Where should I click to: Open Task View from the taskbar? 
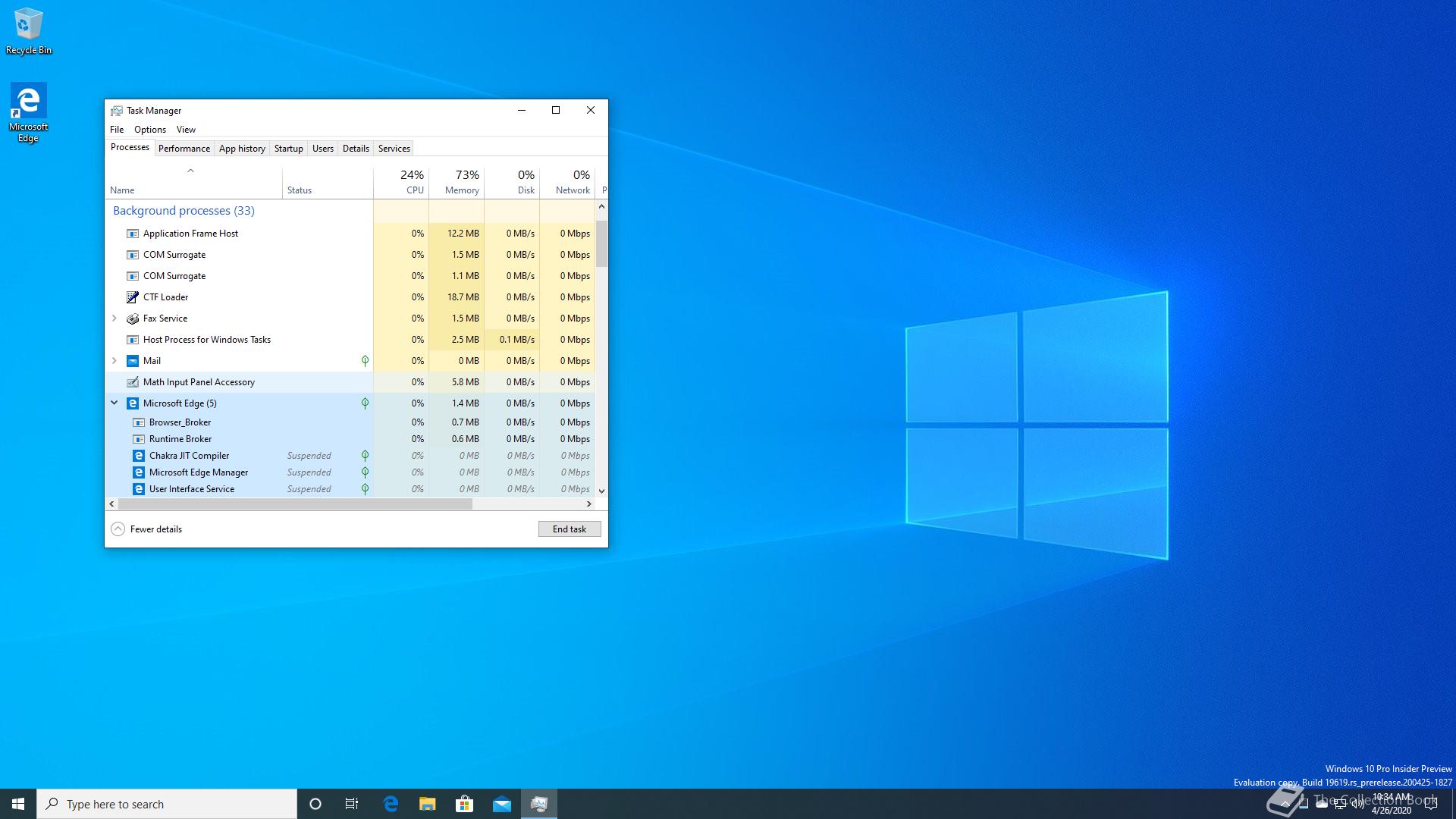tap(352, 804)
